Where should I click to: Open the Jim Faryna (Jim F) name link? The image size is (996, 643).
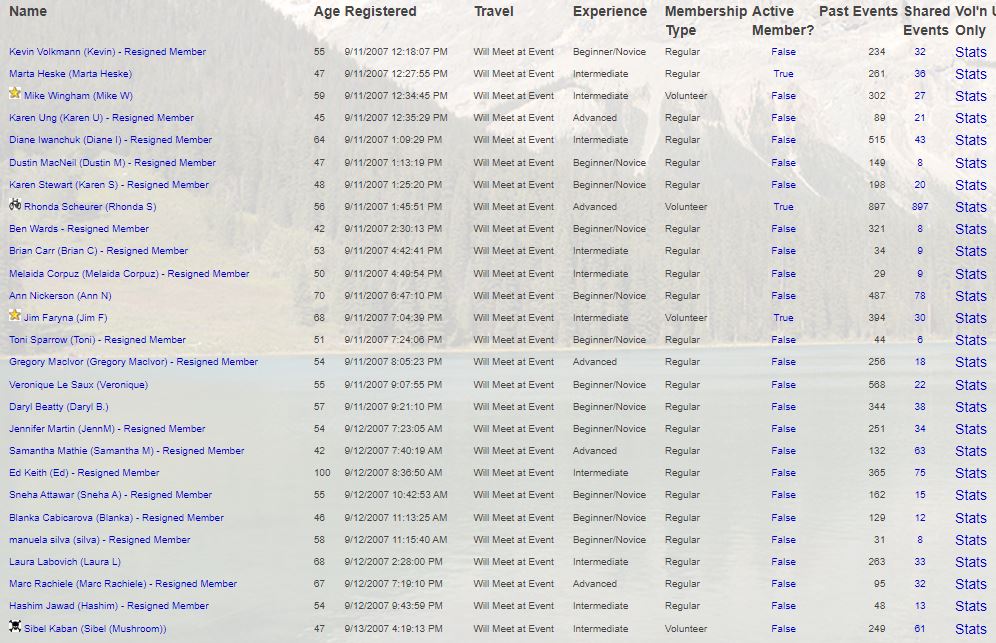[65, 318]
